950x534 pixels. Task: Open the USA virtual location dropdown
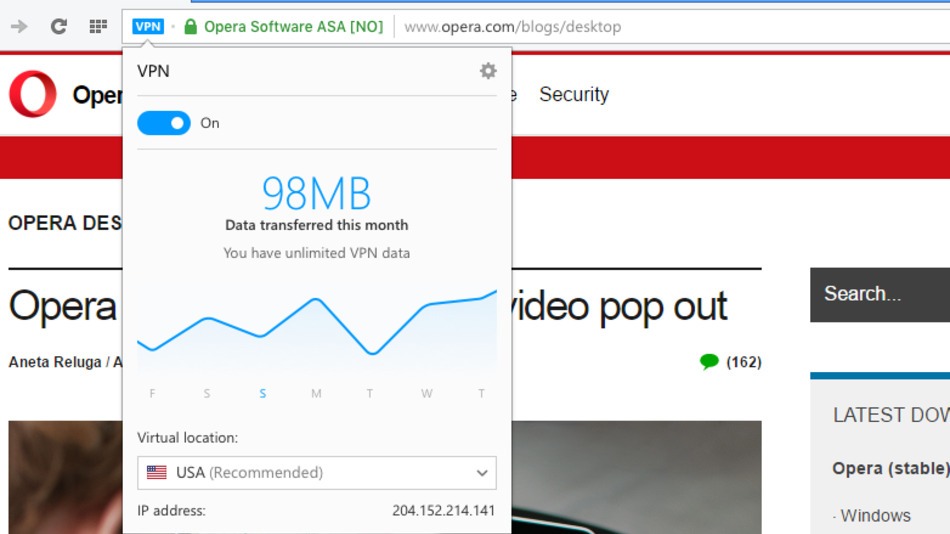point(316,473)
